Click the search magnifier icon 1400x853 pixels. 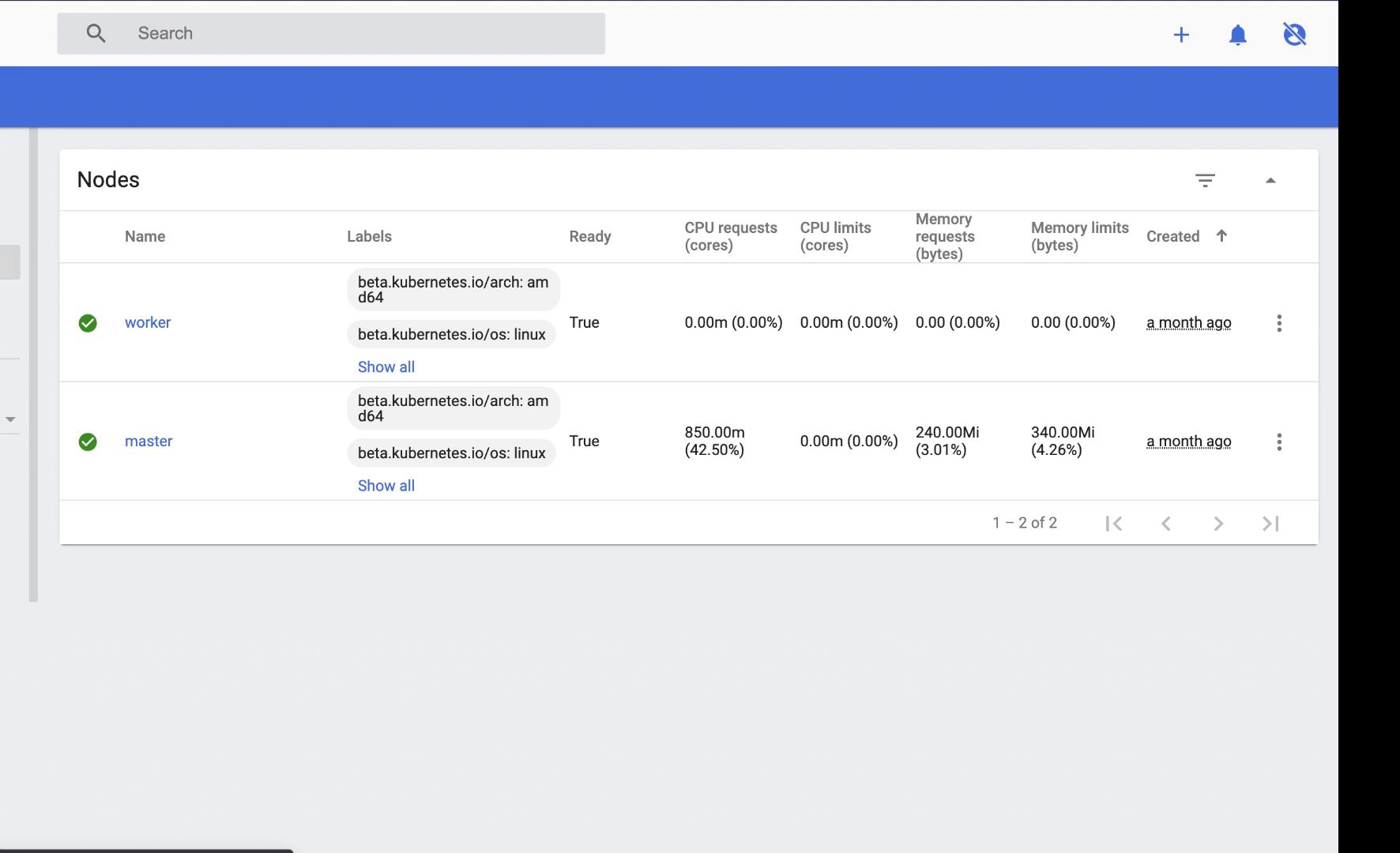pos(96,33)
